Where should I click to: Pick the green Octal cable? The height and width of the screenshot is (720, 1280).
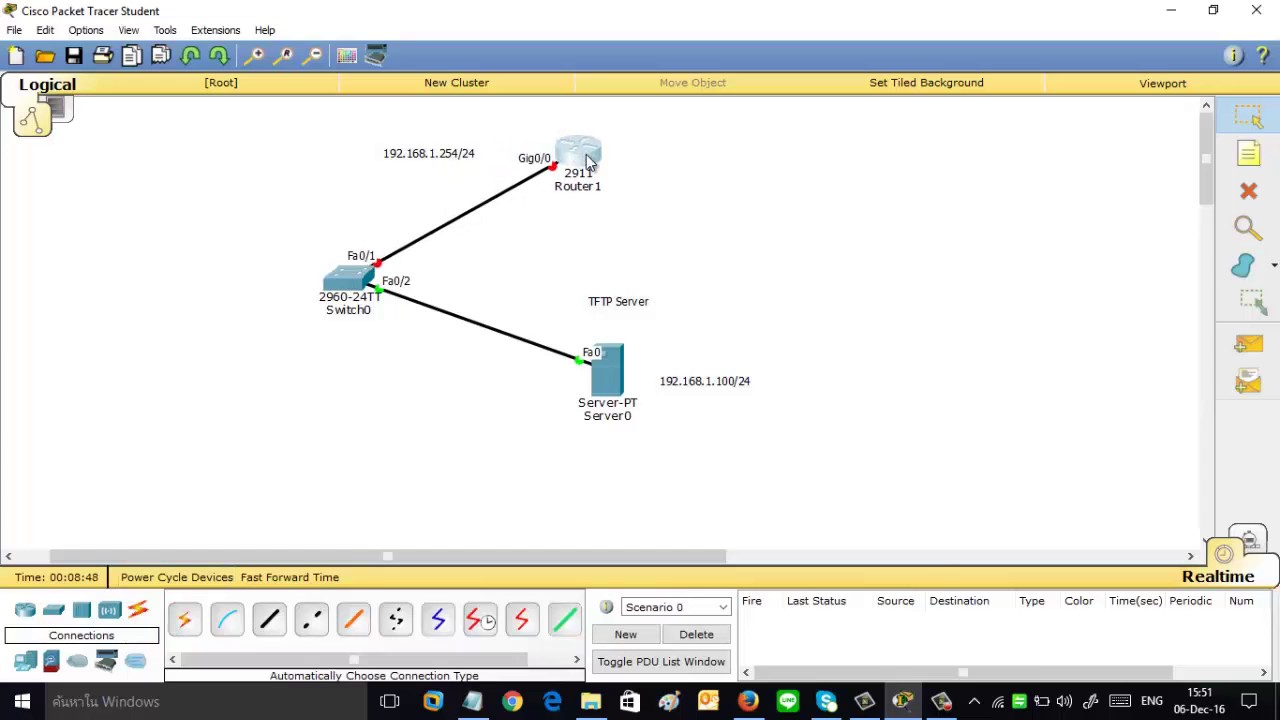coord(564,620)
